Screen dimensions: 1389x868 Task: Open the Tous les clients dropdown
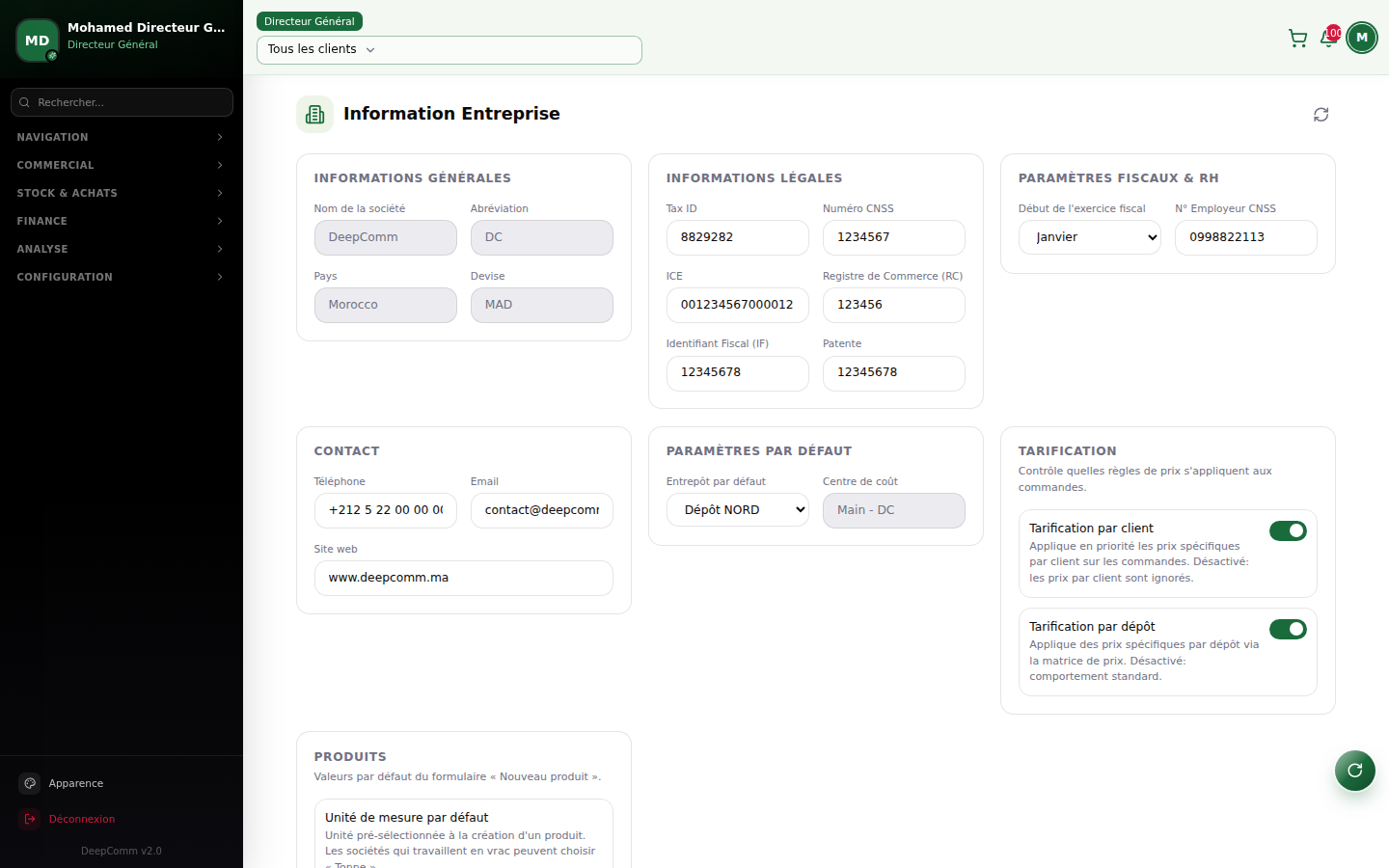[449, 50]
